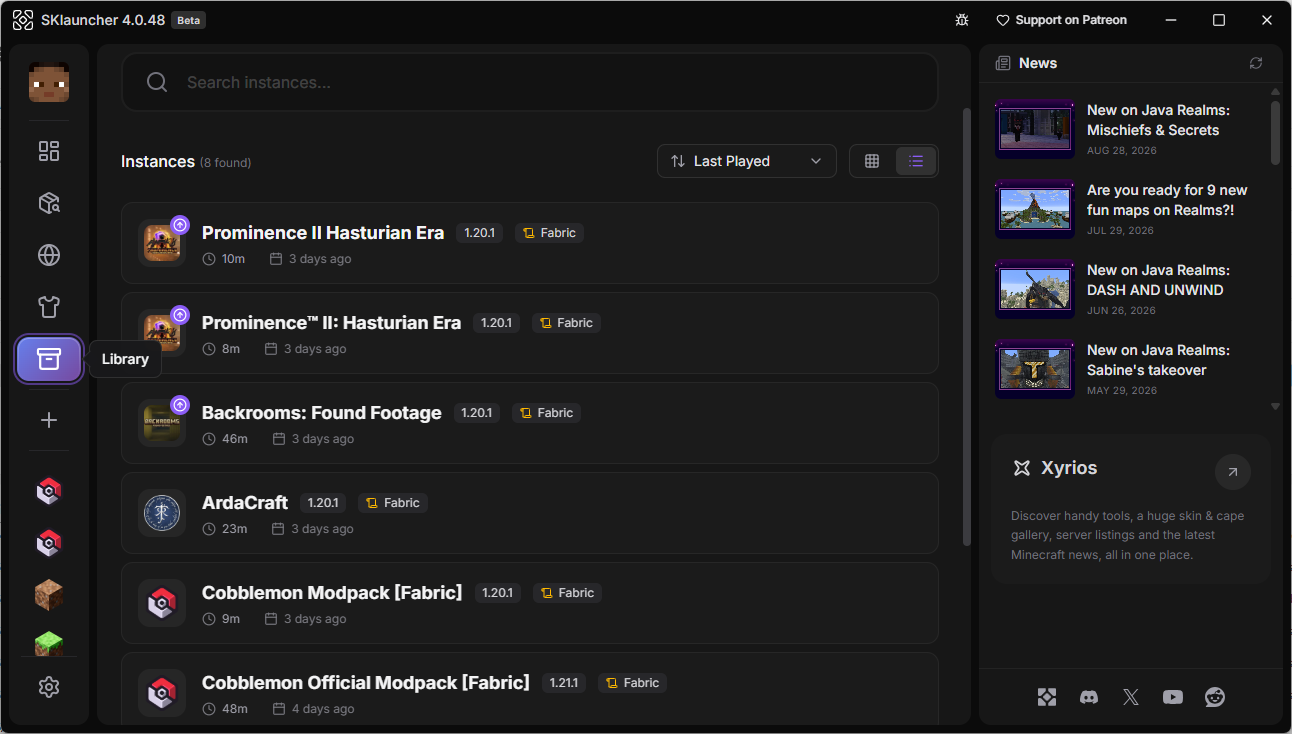Image resolution: width=1292 pixels, height=734 pixels.
Task: Click the SKlauncher logo in title bar
Action: click(x=23, y=20)
